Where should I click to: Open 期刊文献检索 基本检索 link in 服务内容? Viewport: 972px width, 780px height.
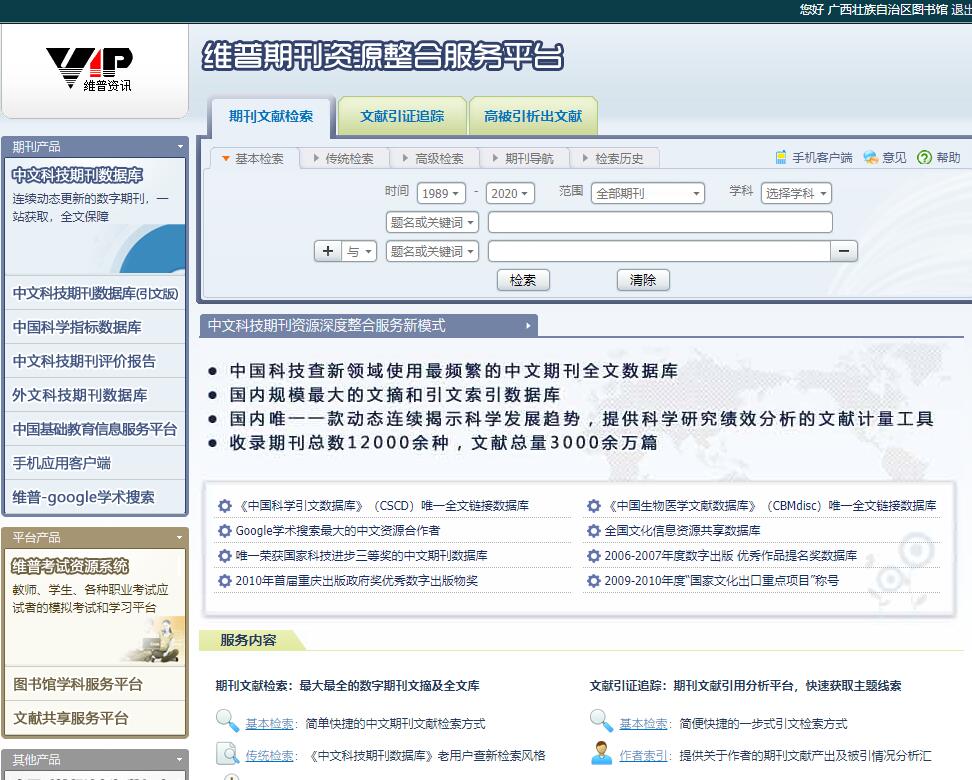[270, 724]
